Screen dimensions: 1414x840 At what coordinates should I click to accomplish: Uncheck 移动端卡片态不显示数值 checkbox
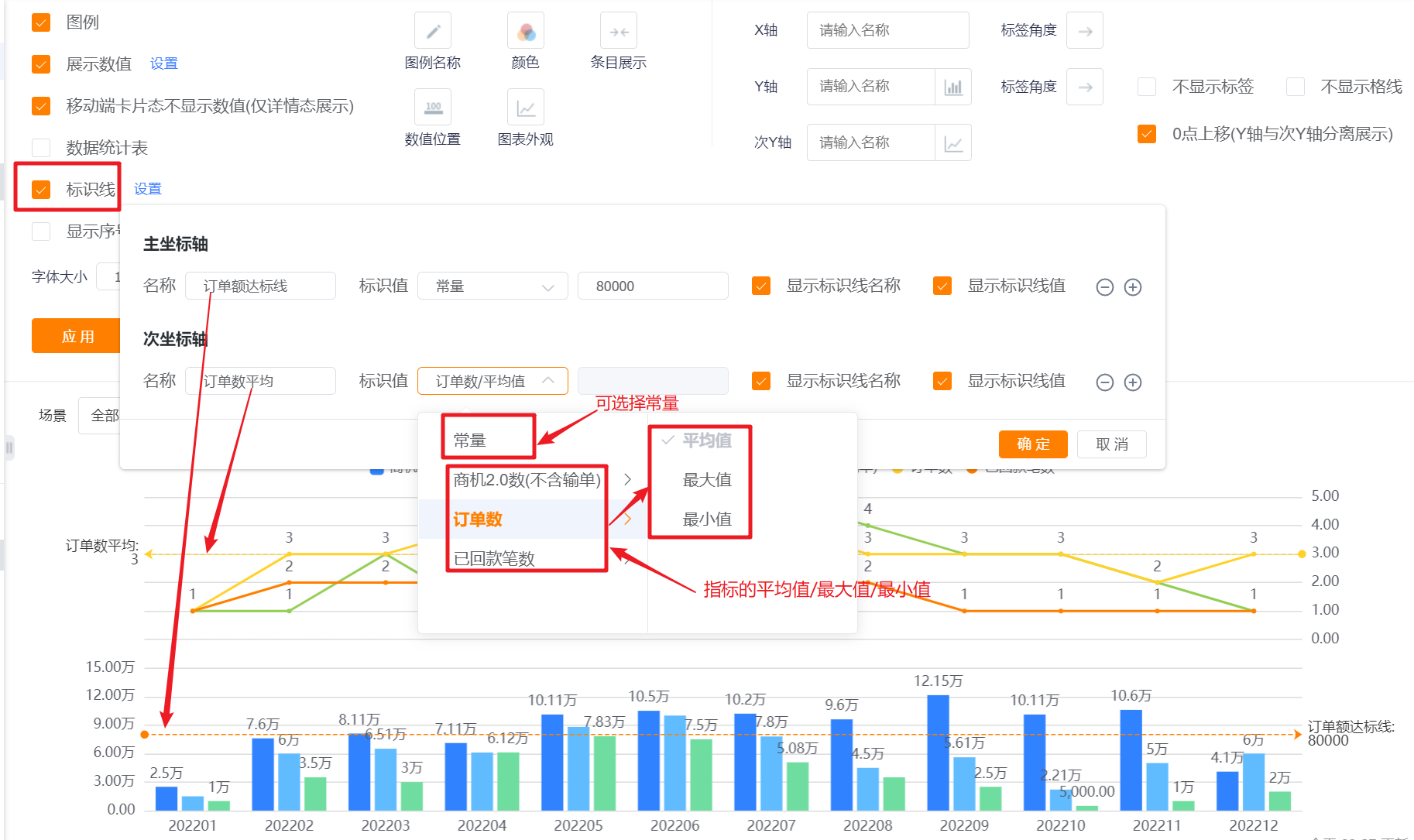pyautogui.click(x=41, y=106)
